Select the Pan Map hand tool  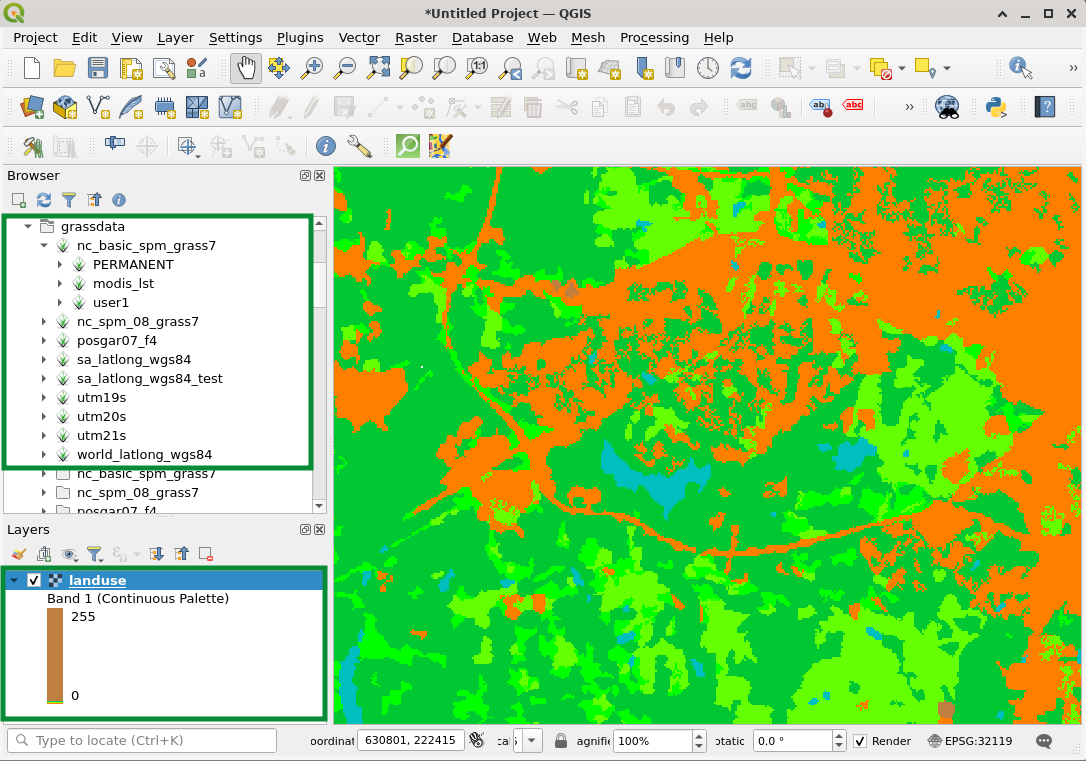(x=245, y=68)
